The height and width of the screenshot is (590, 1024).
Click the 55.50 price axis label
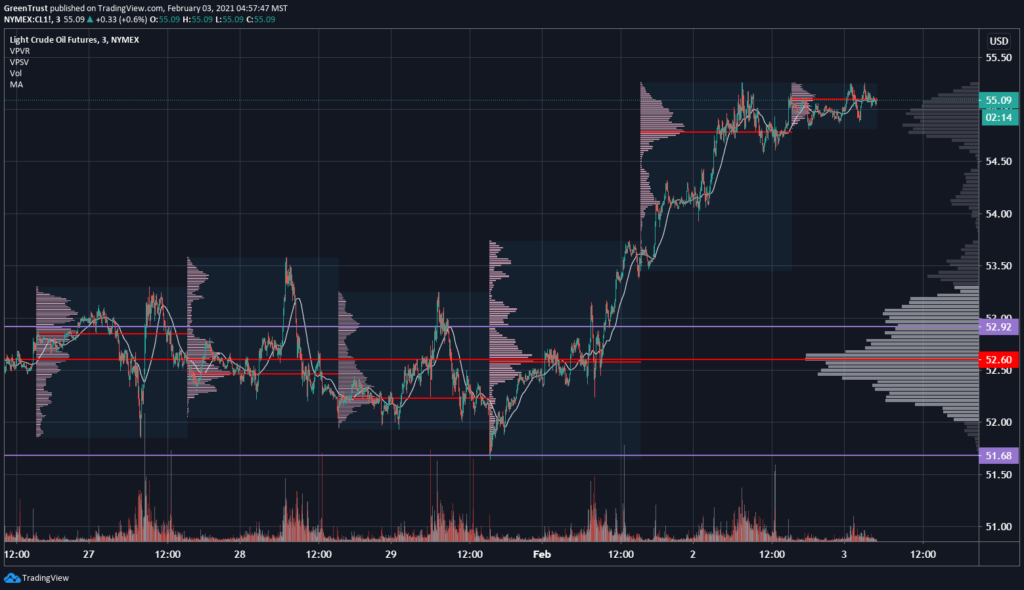[999, 57]
